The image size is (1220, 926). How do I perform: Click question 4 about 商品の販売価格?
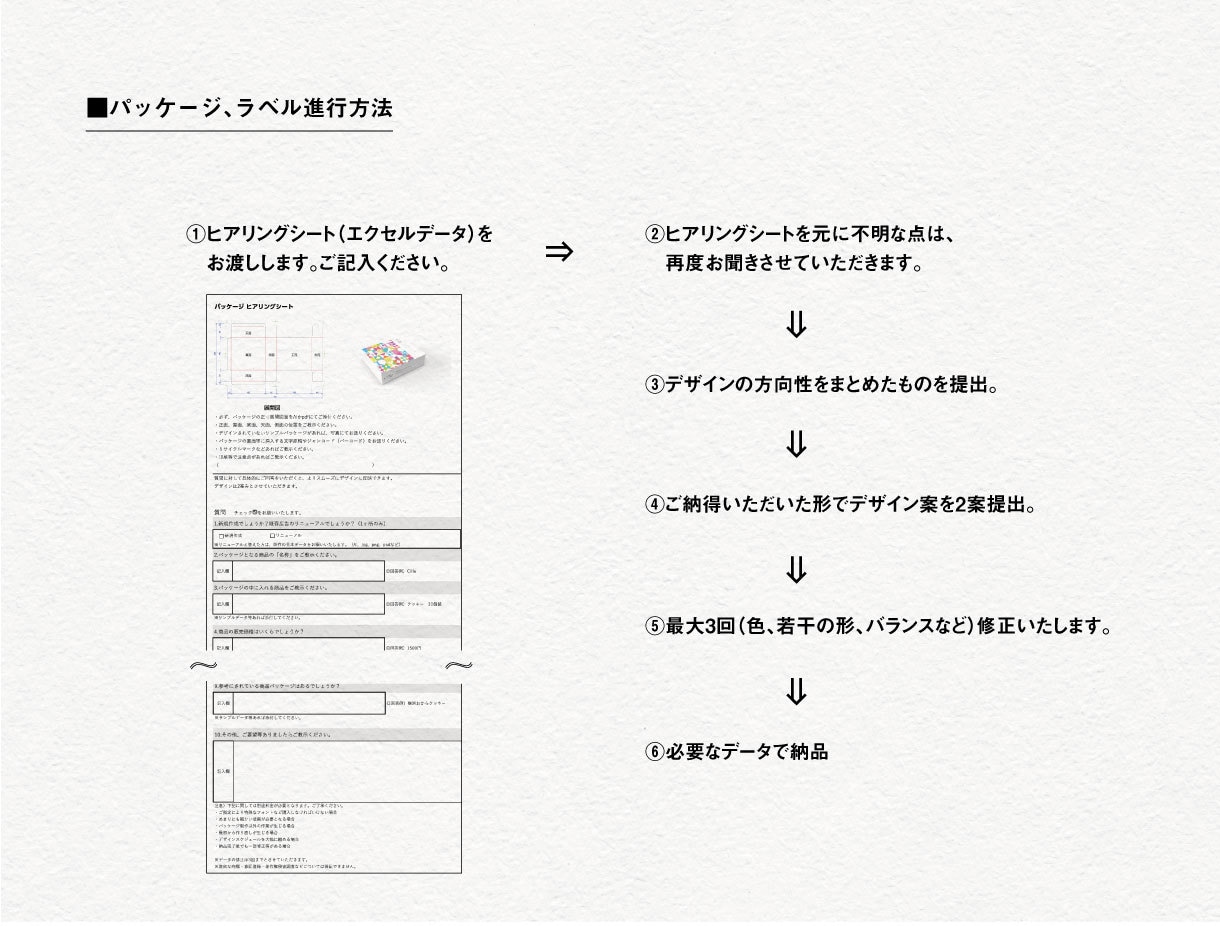point(259,632)
